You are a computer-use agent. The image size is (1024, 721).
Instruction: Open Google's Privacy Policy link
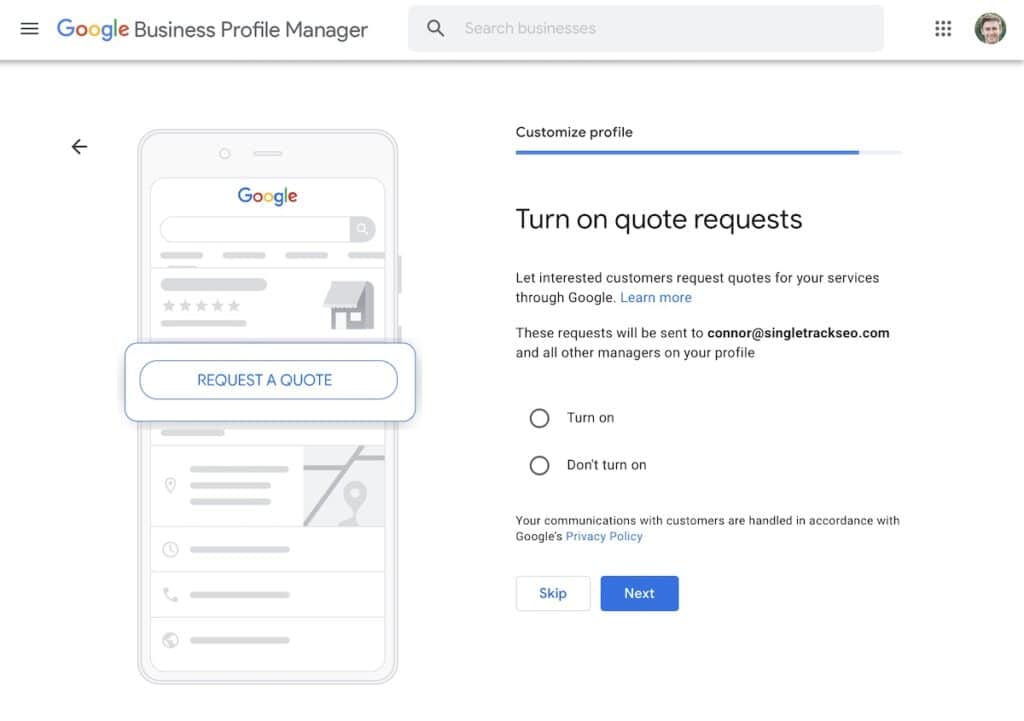point(604,537)
